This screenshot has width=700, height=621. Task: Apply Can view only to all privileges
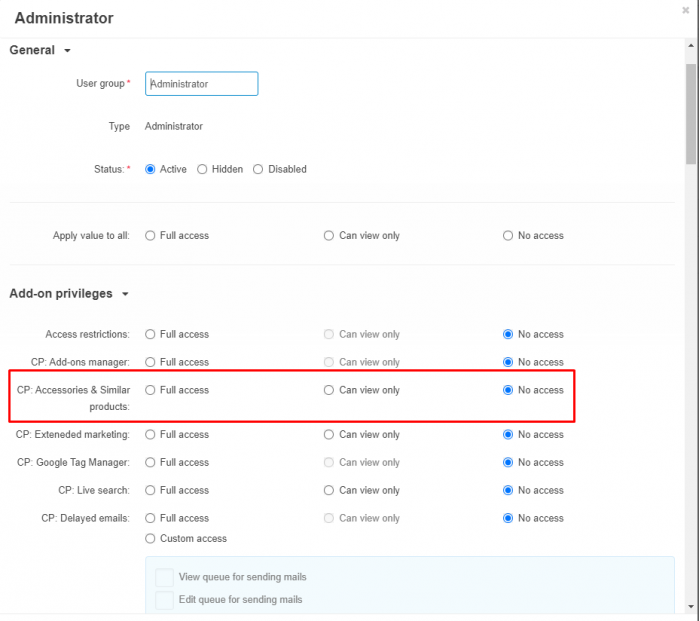(x=329, y=235)
